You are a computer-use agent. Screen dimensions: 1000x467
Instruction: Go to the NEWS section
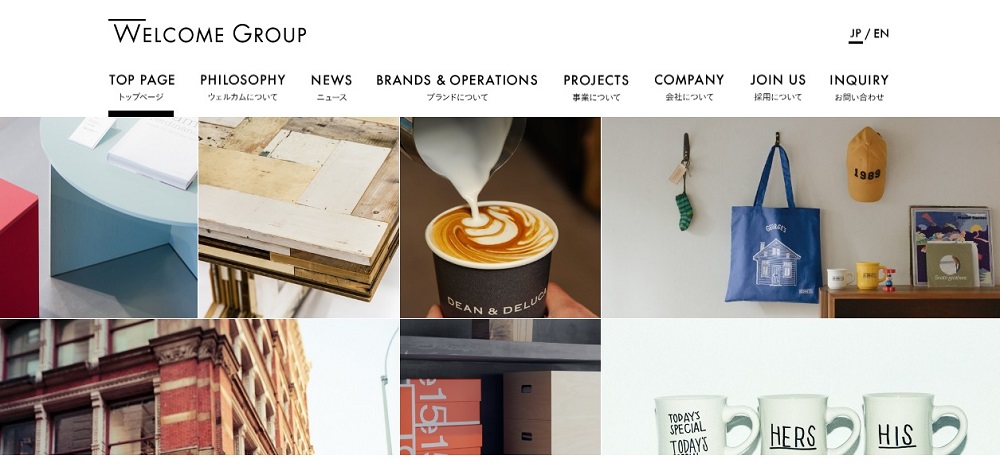[332, 87]
